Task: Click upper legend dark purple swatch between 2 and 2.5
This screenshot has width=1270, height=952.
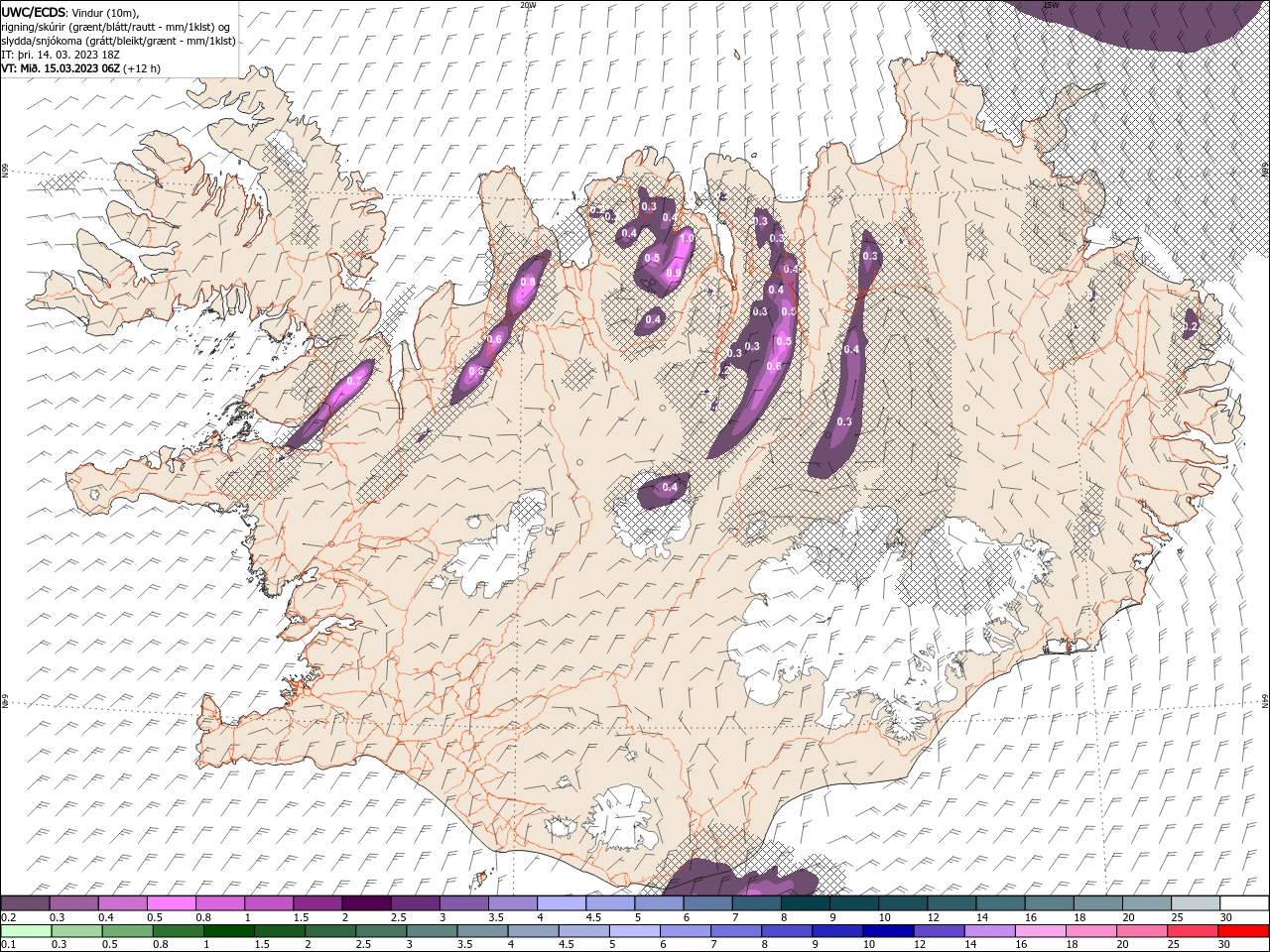Action: click(x=366, y=903)
